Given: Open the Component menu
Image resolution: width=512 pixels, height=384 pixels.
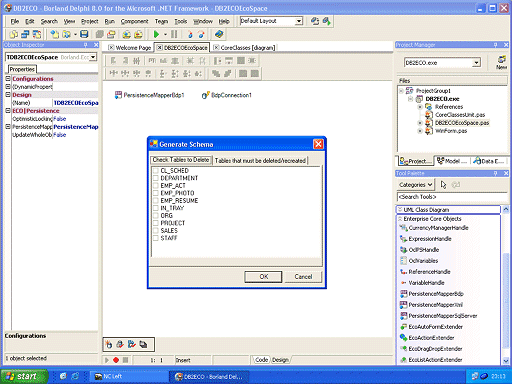Looking at the screenshot, I should point(134,21).
